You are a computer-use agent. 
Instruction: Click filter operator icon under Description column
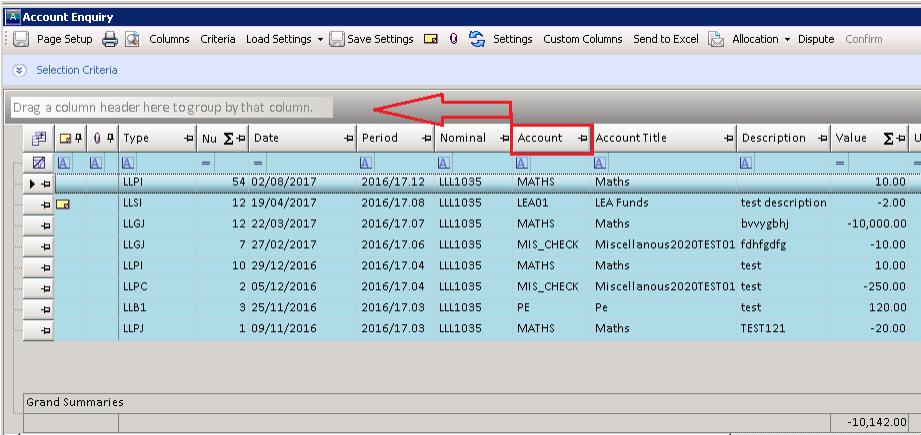point(747,163)
